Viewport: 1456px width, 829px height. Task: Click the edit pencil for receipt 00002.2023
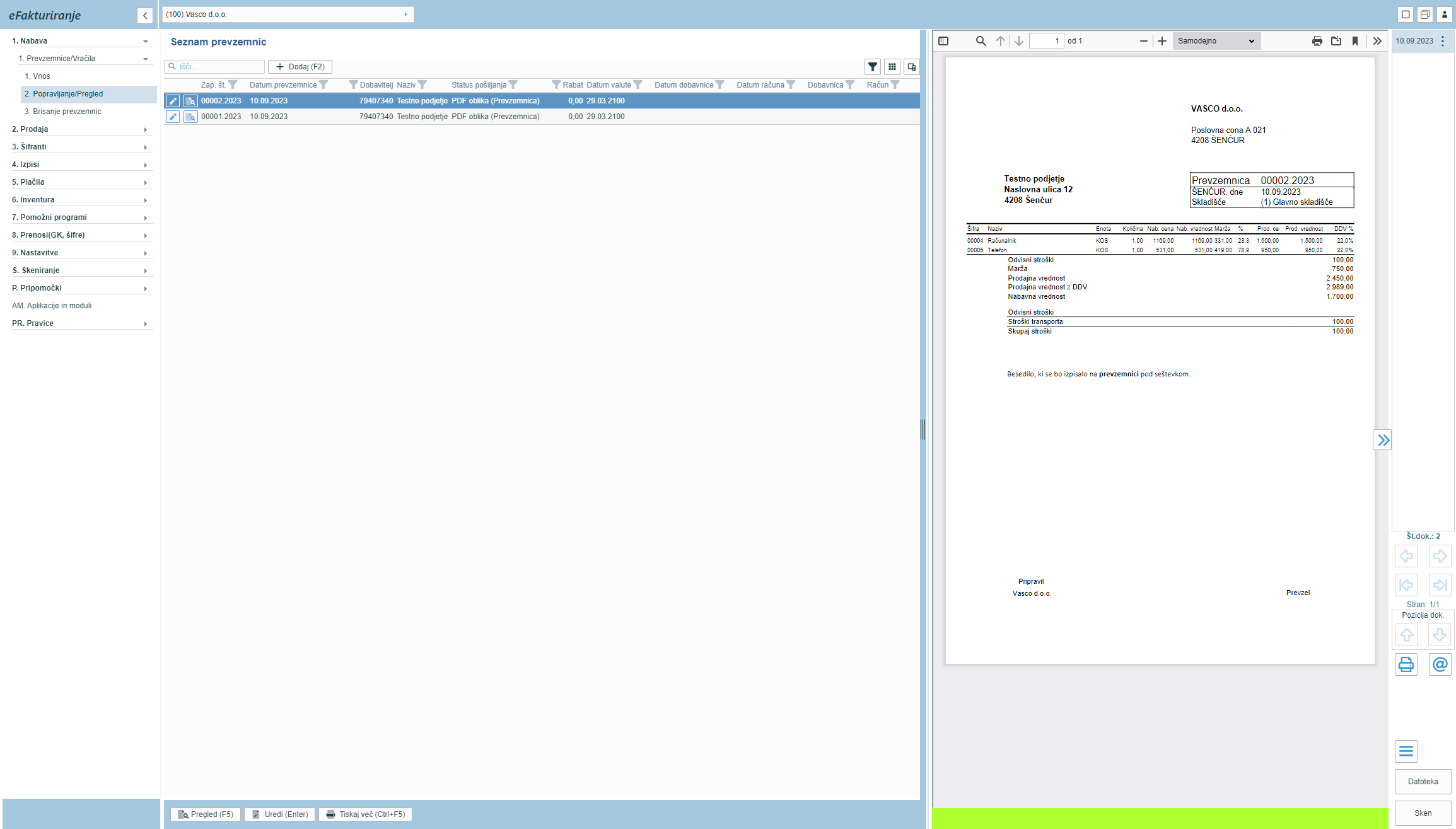pyautogui.click(x=173, y=101)
